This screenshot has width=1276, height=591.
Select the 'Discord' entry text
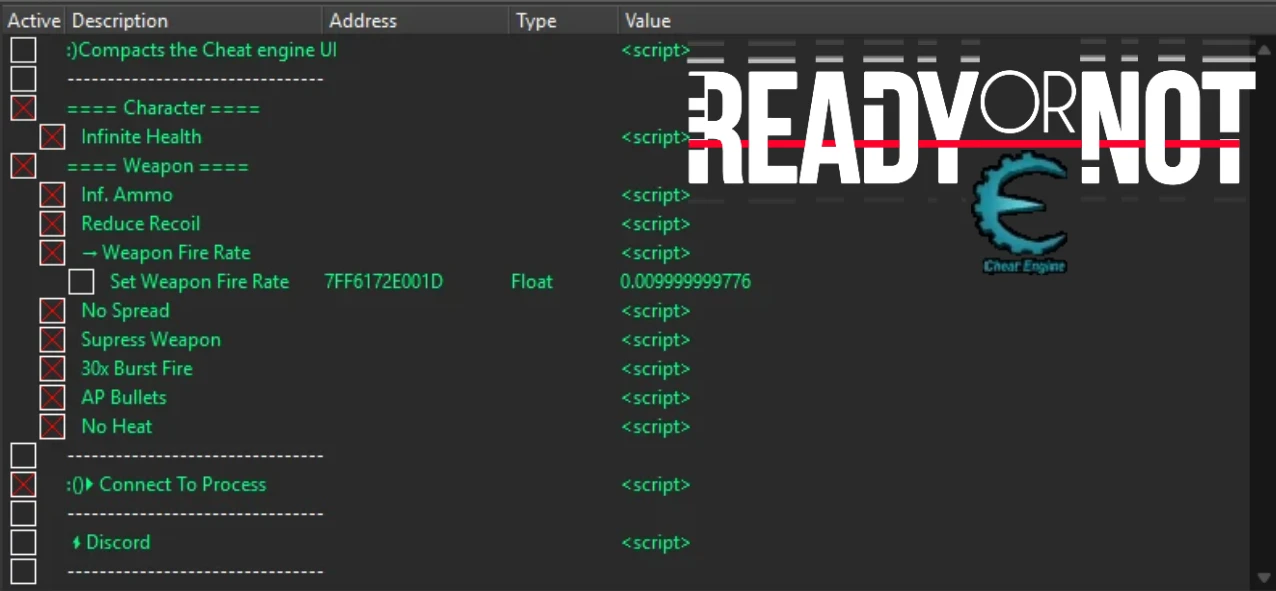point(111,543)
